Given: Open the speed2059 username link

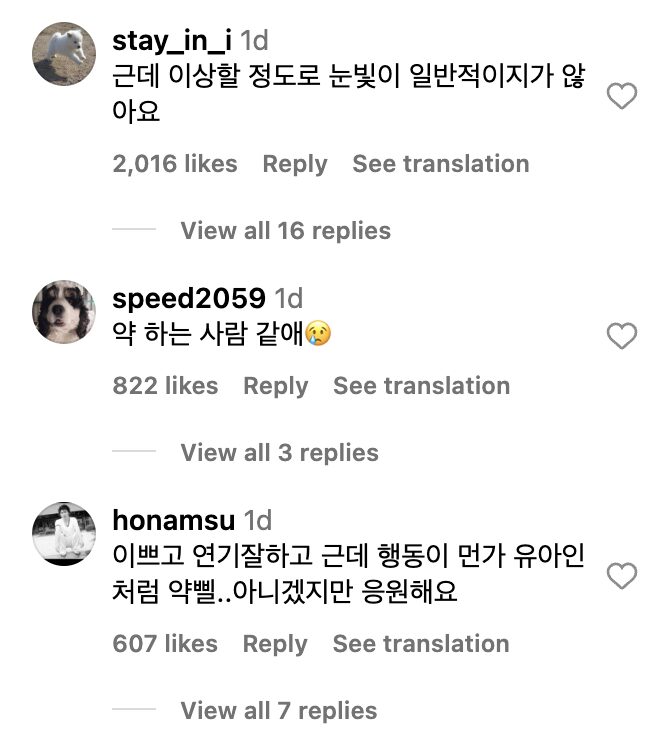Looking at the screenshot, I should click(189, 298).
